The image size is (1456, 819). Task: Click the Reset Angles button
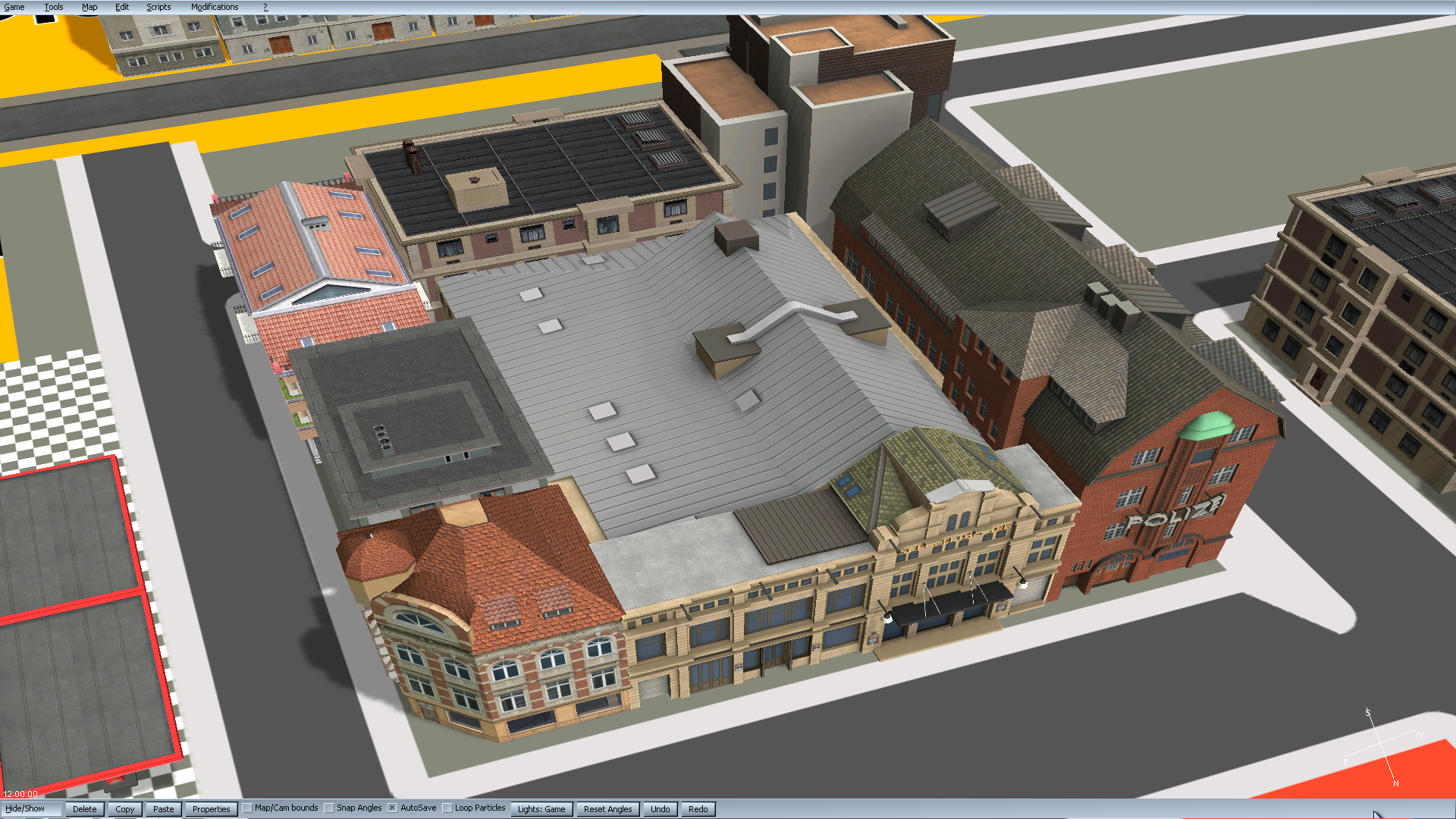click(607, 809)
